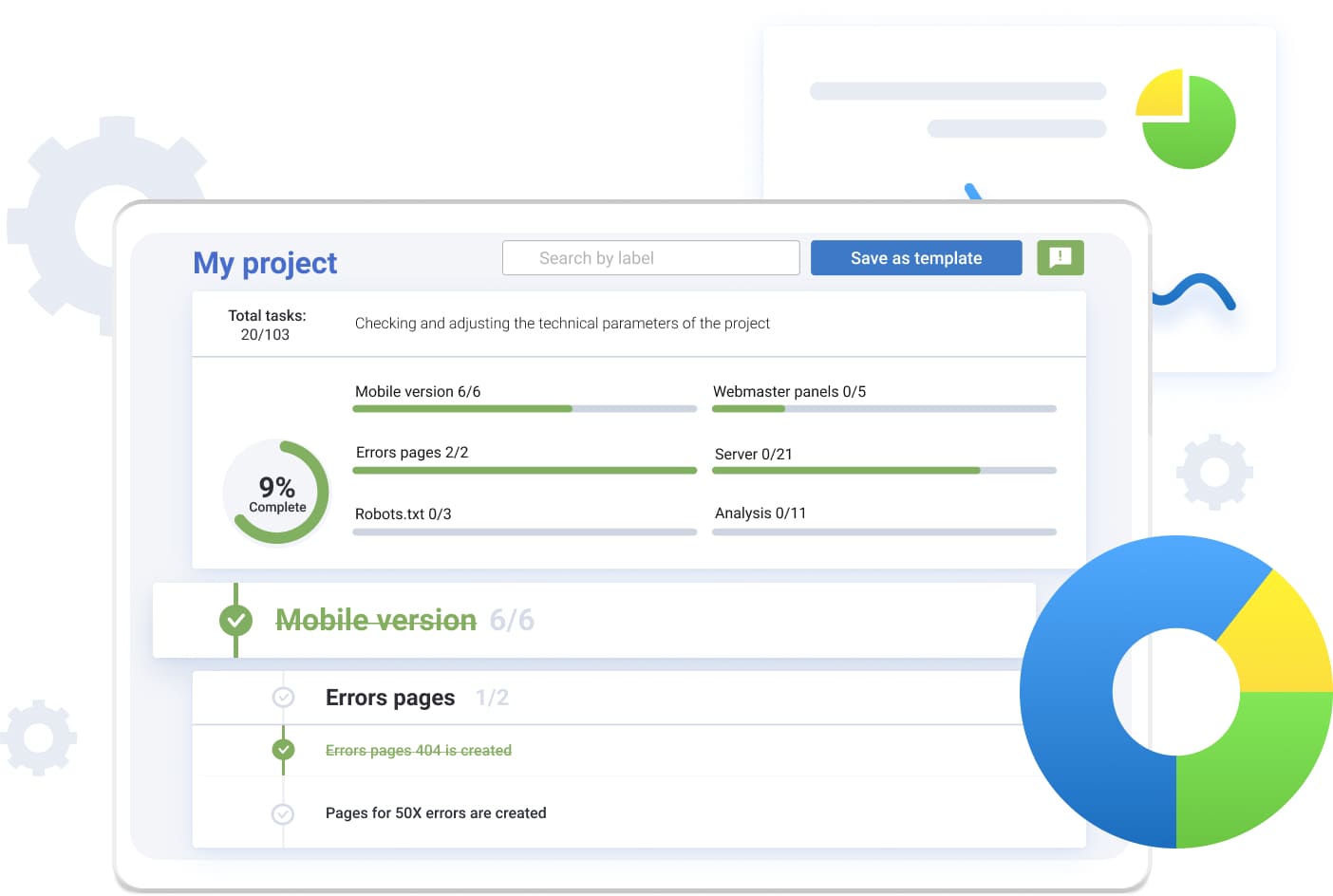Expand the Mobile version 6/6 section

click(x=376, y=620)
